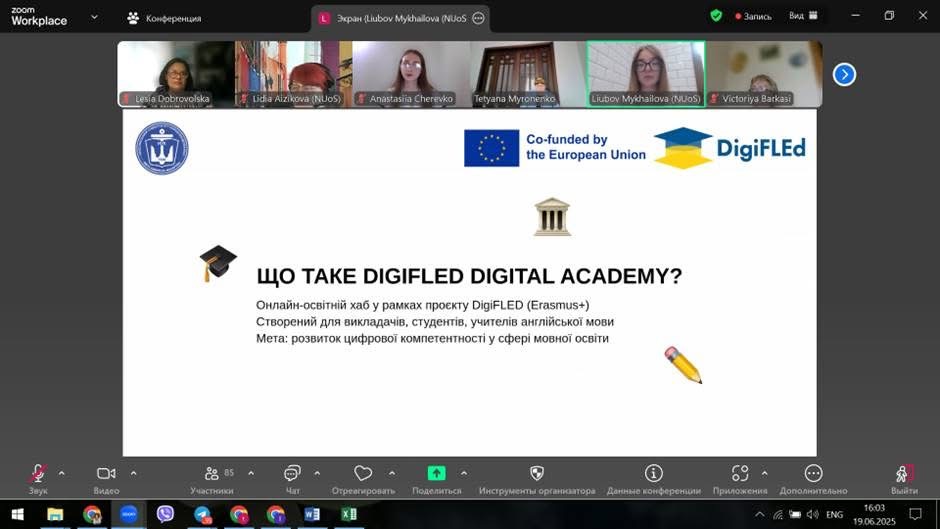Unmute the microphone with Звук button
940x529 pixels.
pos(38,479)
